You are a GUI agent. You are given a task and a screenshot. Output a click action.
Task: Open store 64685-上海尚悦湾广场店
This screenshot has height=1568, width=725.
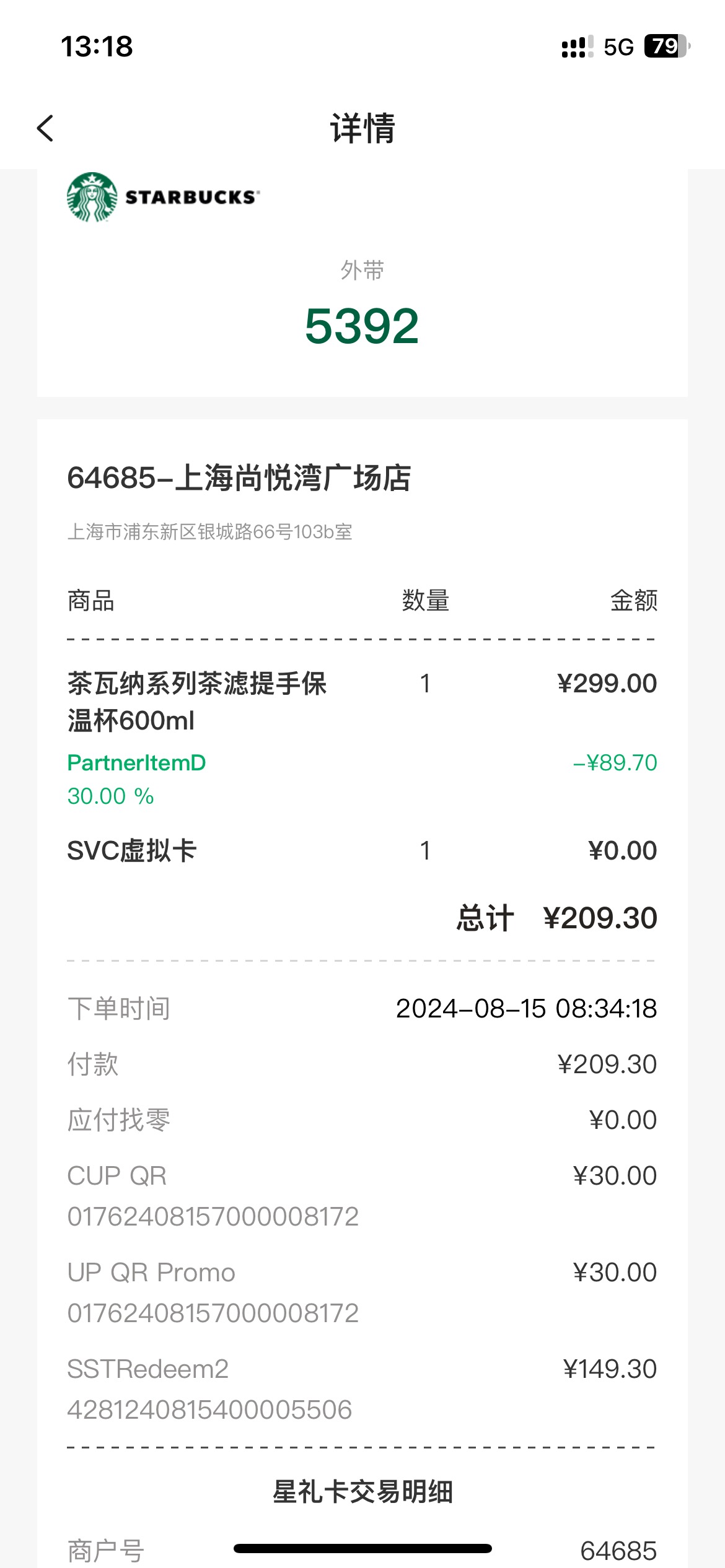tap(239, 478)
